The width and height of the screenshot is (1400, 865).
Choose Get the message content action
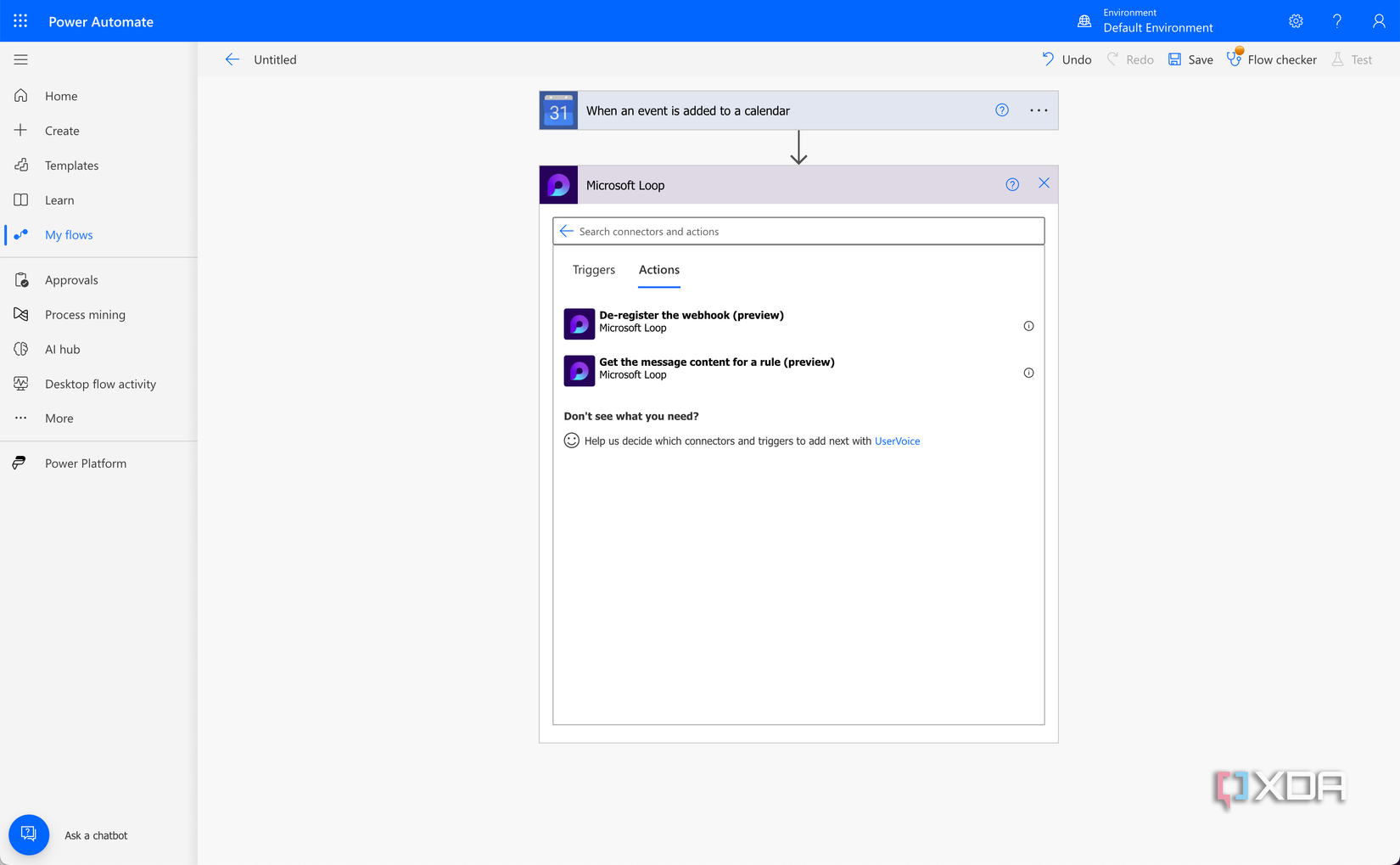pos(798,371)
